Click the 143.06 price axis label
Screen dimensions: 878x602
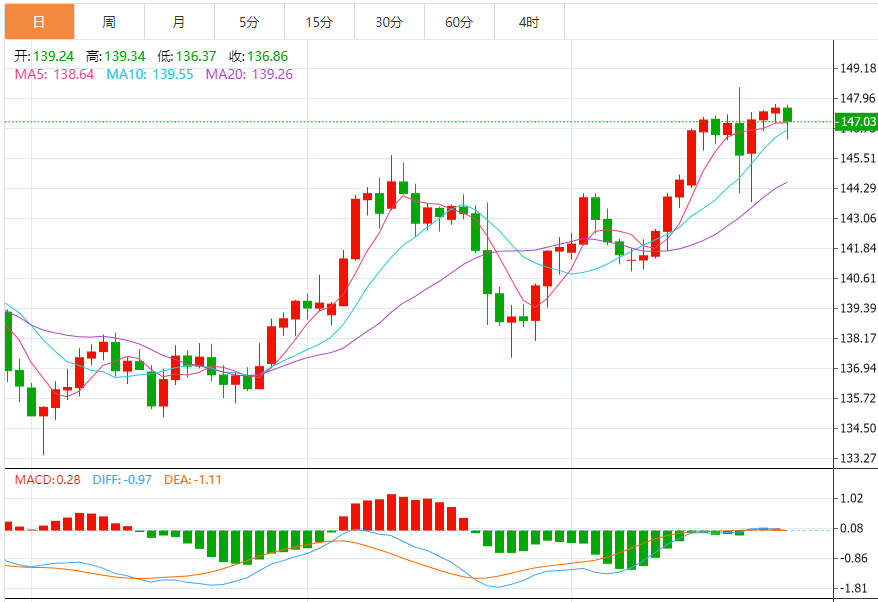pos(858,218)
